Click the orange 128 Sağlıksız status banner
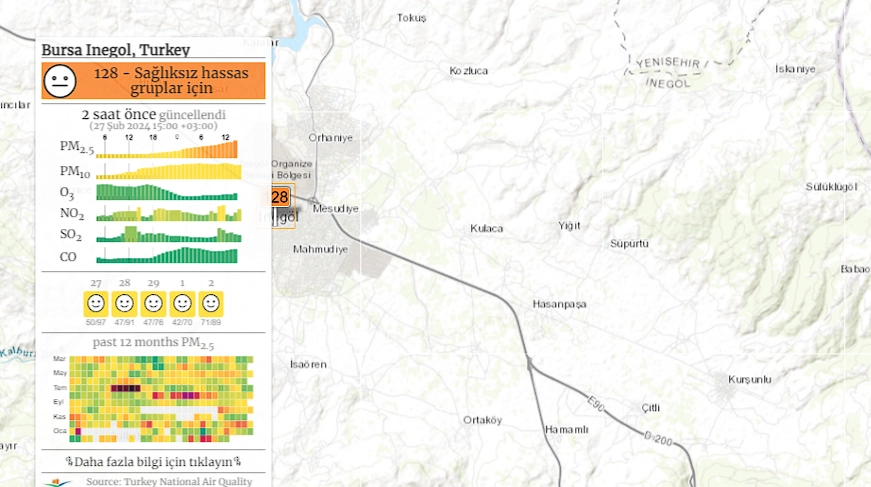The image size is (871, 487). pos(170,81)
